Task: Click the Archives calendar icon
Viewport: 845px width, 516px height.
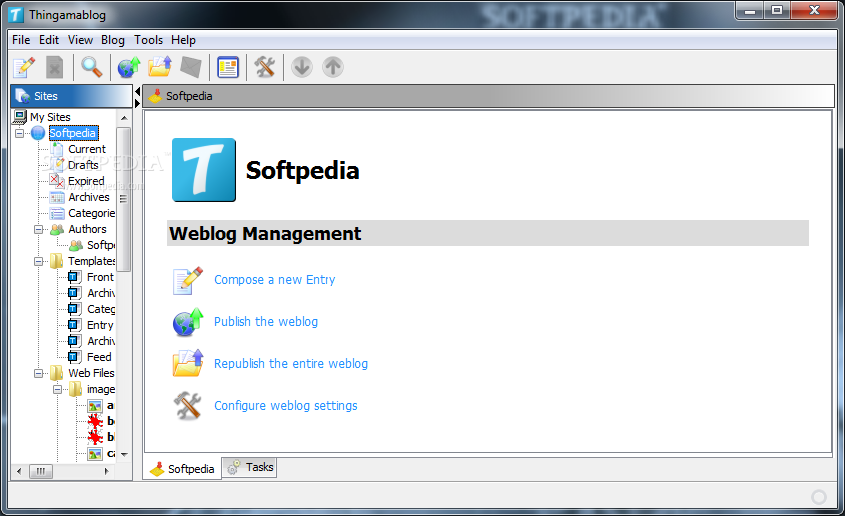Action: click(x=57, y=197)
